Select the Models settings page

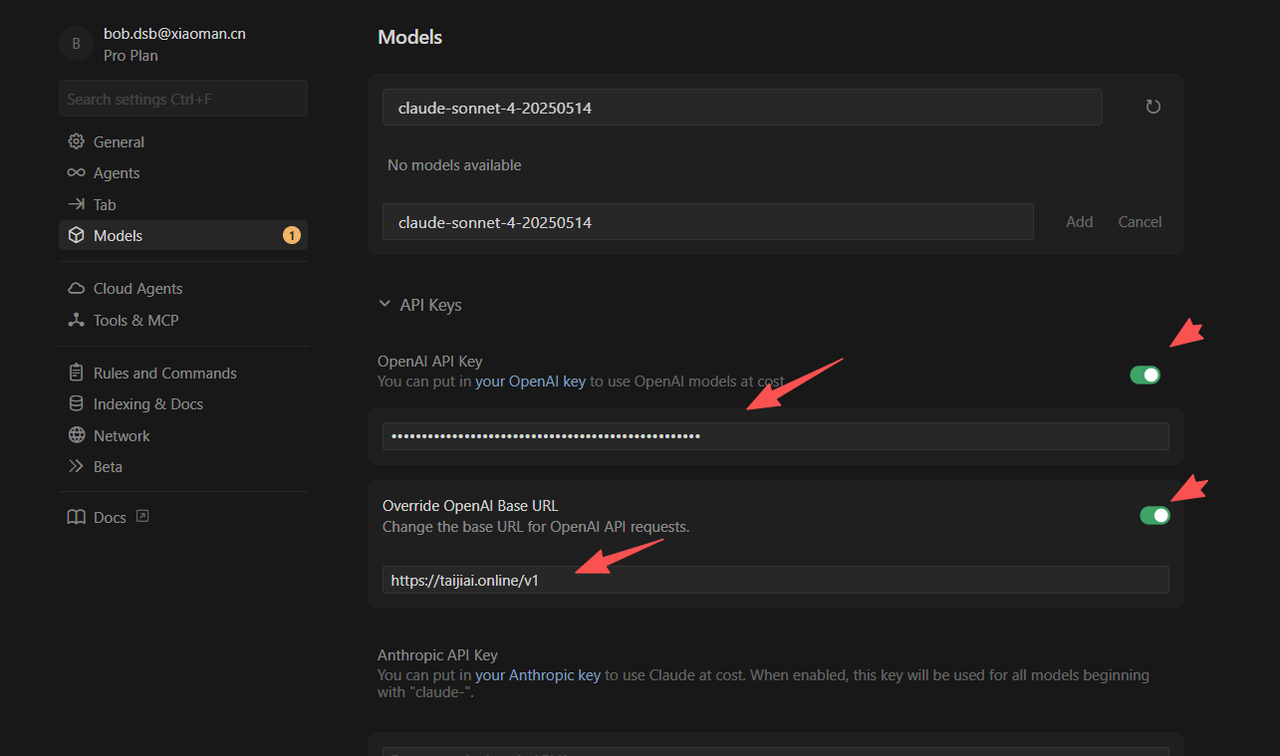pos(183,235)
